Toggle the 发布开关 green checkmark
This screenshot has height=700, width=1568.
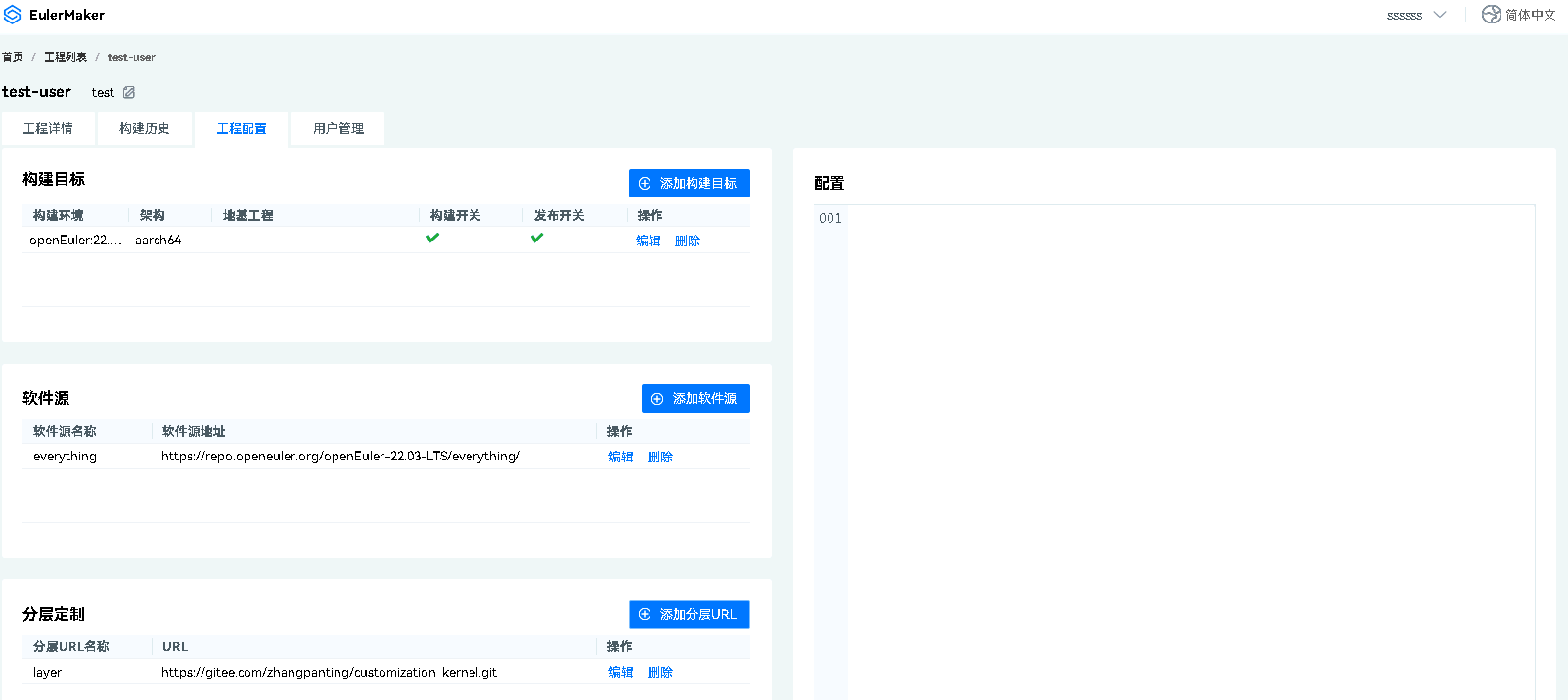pyautogui.click(x=537, y=239)
